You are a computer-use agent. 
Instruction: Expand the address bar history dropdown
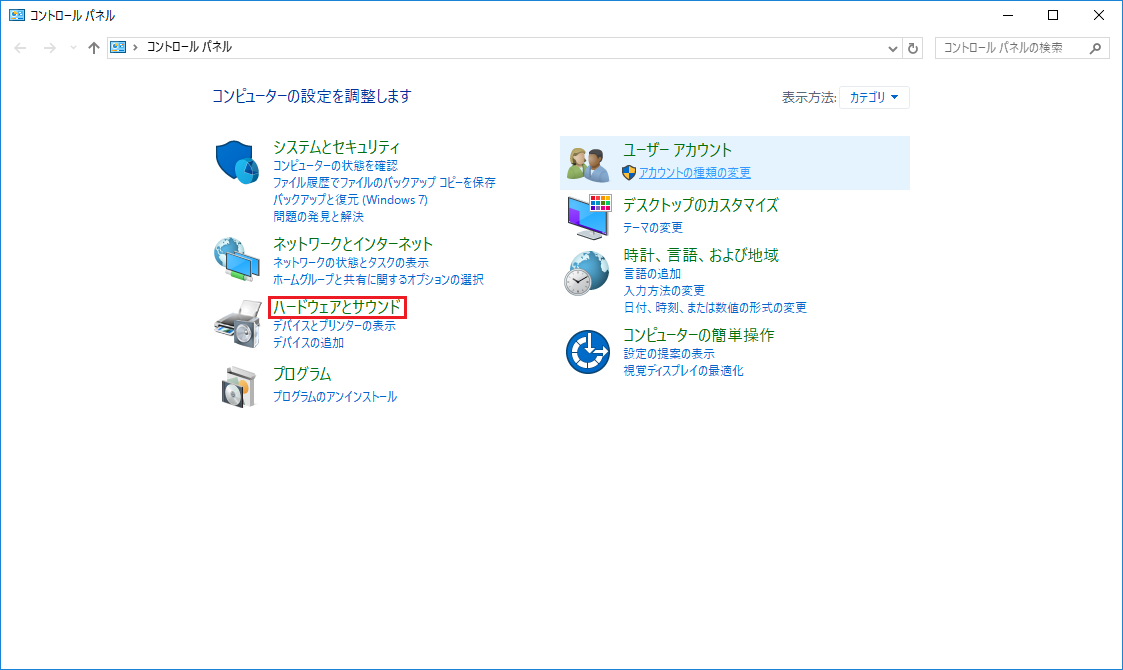892,48
